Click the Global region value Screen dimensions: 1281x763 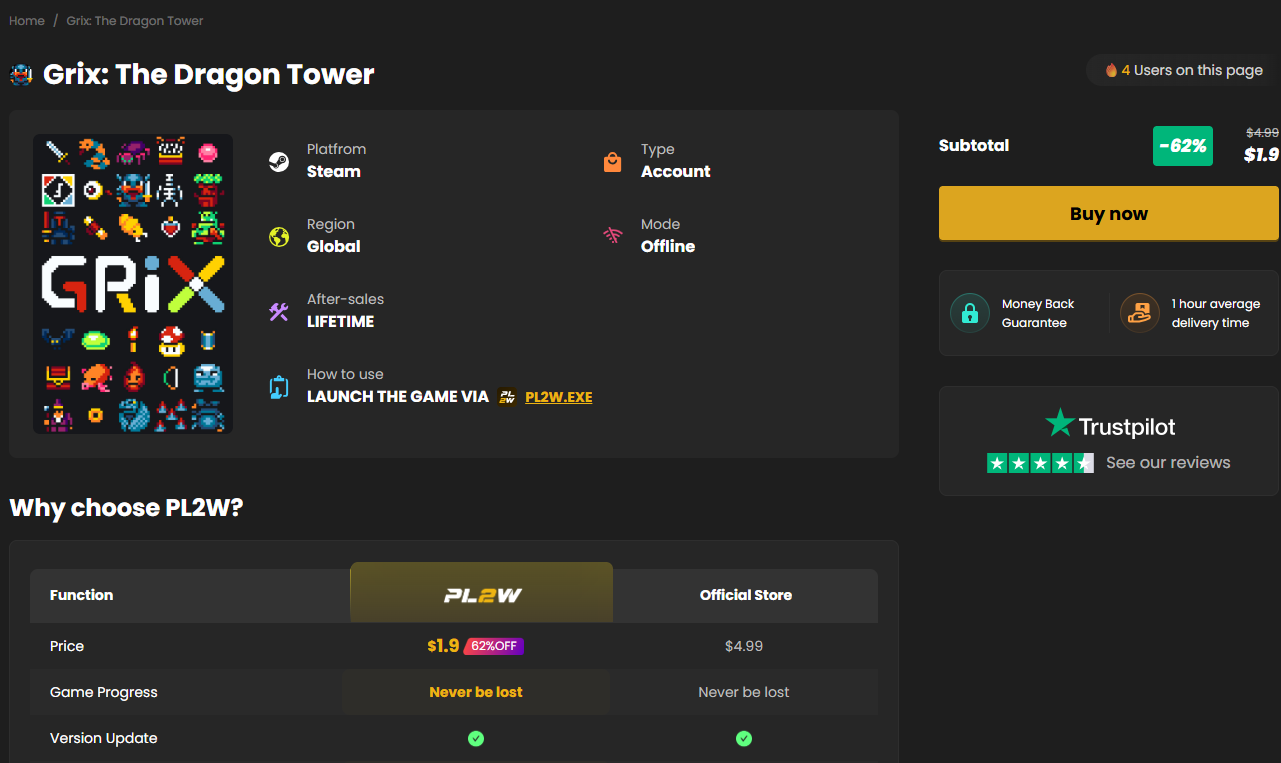tap(334, 246)
